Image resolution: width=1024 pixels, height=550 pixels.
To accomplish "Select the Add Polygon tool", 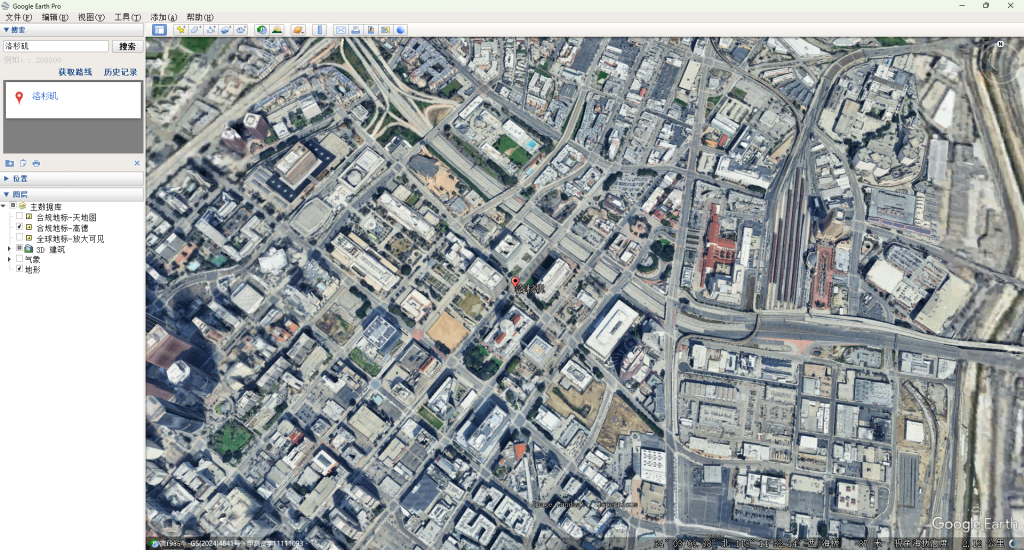I will (x=196, y=30).
